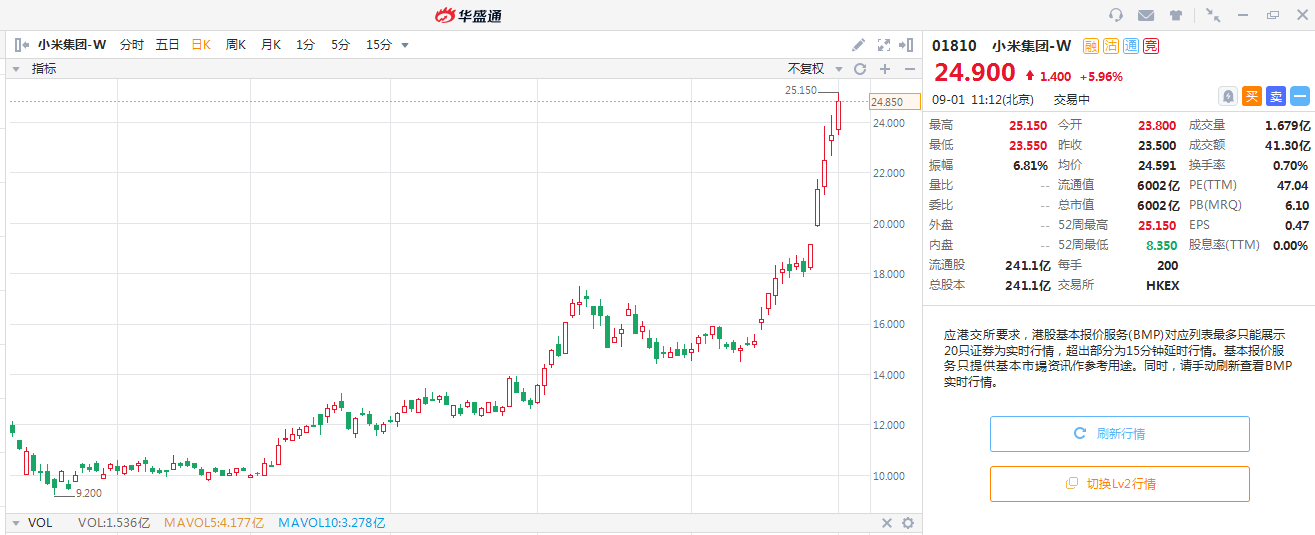Click the 均价 value 24.591
Viewport: 1315px width, 535px height.
(x=1160, y=165)
